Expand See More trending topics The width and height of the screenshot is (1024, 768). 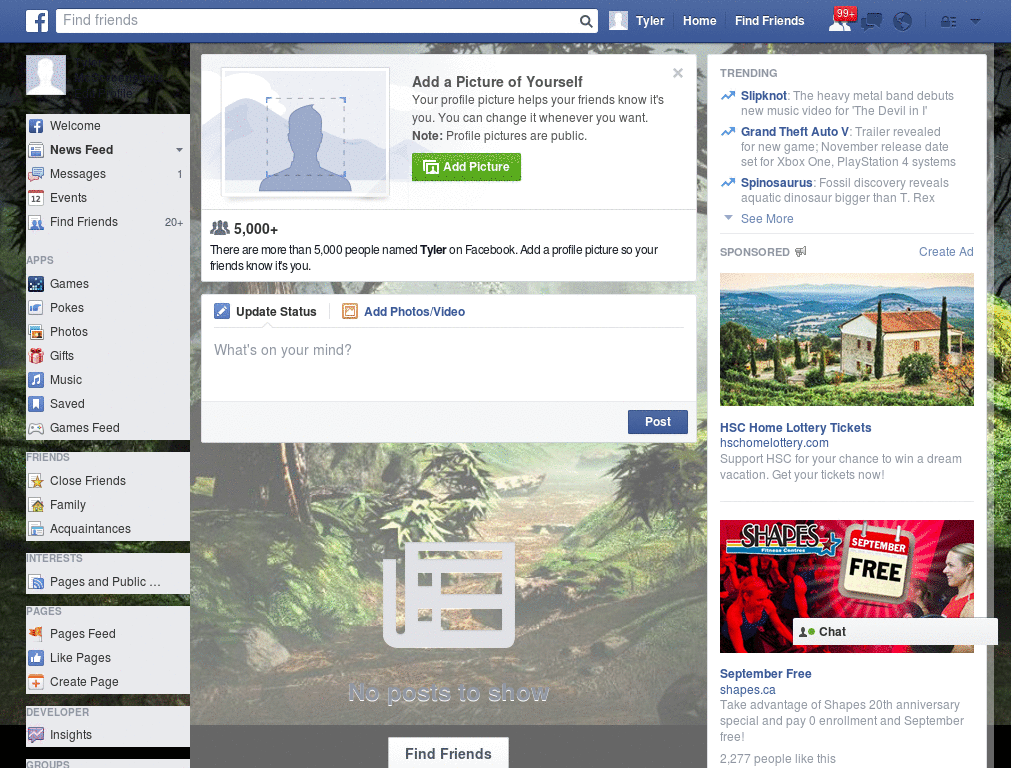point(767,219)
